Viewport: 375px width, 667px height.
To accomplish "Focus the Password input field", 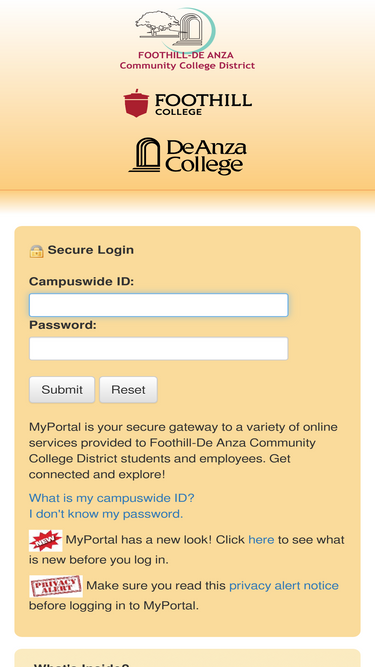I will [159, 349].
